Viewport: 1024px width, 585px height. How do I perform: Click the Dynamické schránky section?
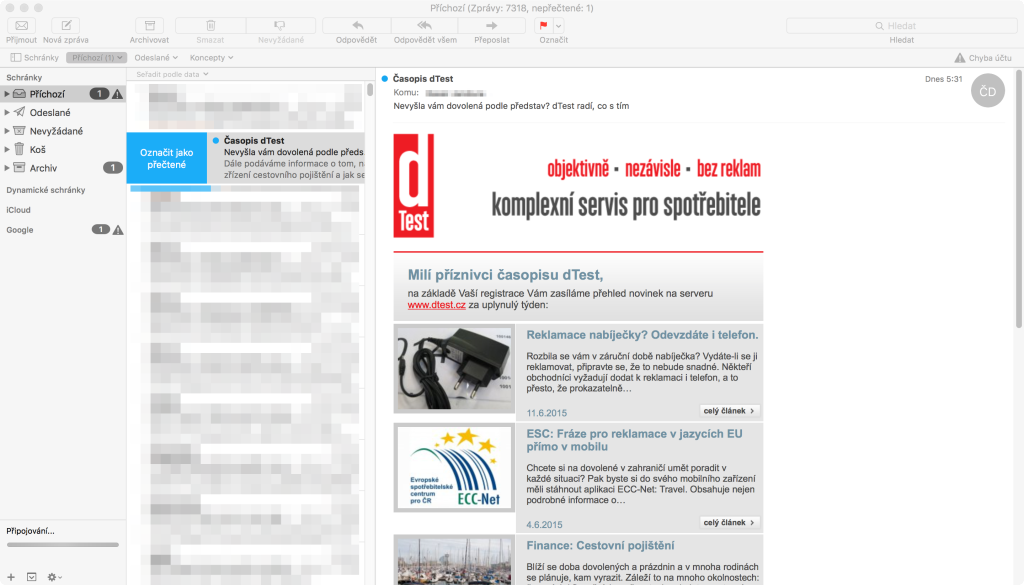46,190
